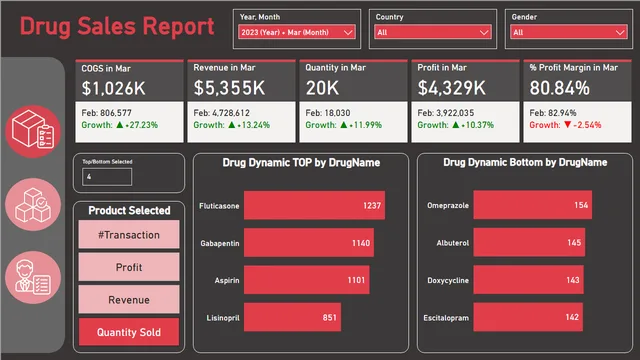Click the Top/Bottom Selected input box
Image resolution: width=640 pixels, height=360 pixels.
click(107, 177)
